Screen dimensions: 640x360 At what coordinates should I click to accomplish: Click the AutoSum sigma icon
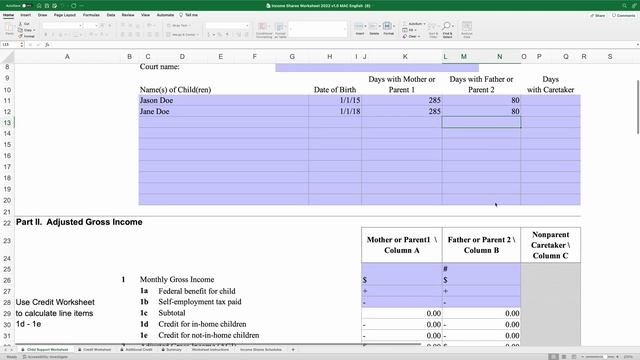[405, 24]
